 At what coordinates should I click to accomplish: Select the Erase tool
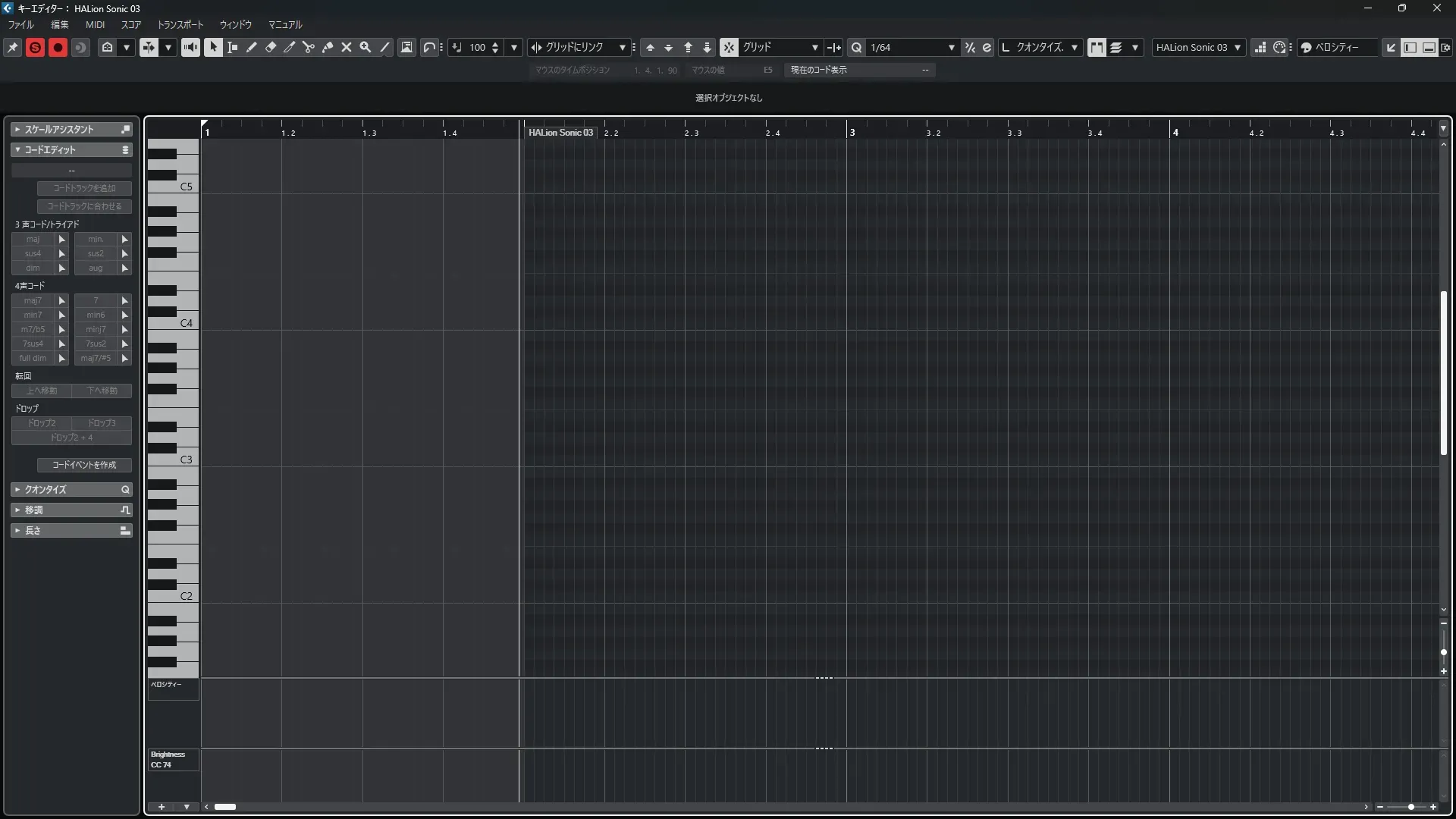(271, 47)
